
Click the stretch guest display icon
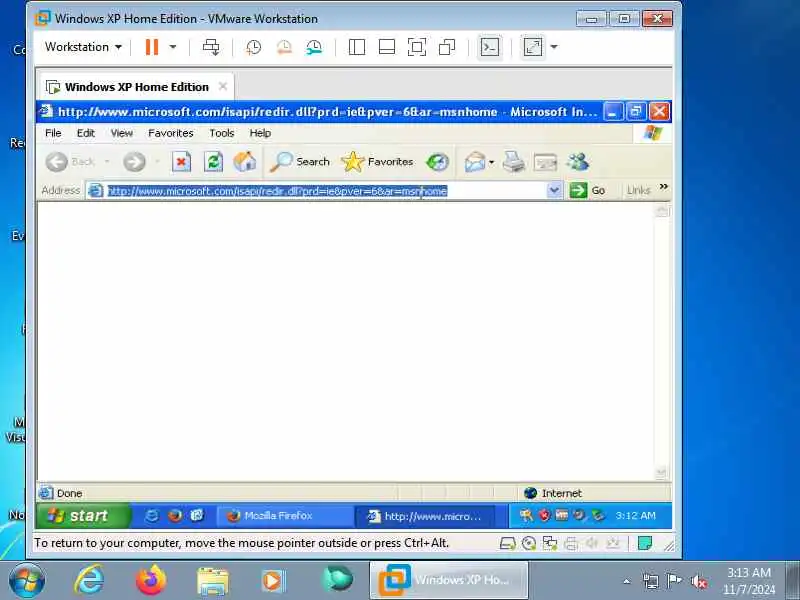(x=533, y=47)
